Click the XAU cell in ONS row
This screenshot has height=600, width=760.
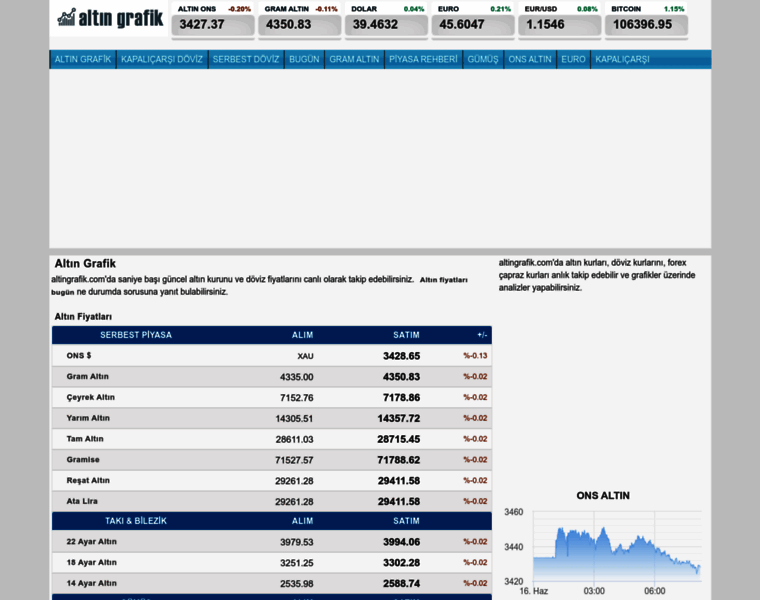305,356
